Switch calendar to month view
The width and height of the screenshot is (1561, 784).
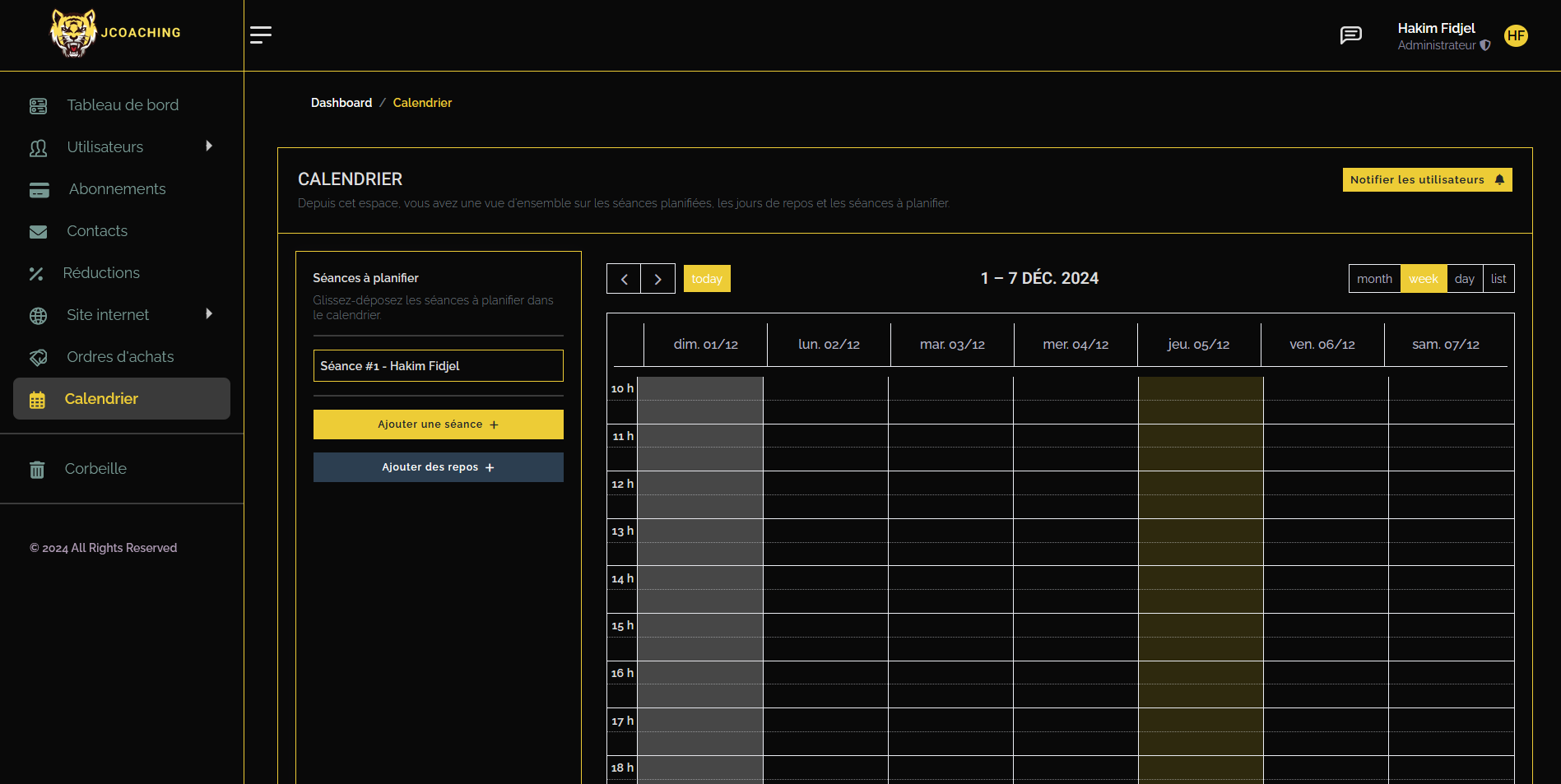point(1374,279)
